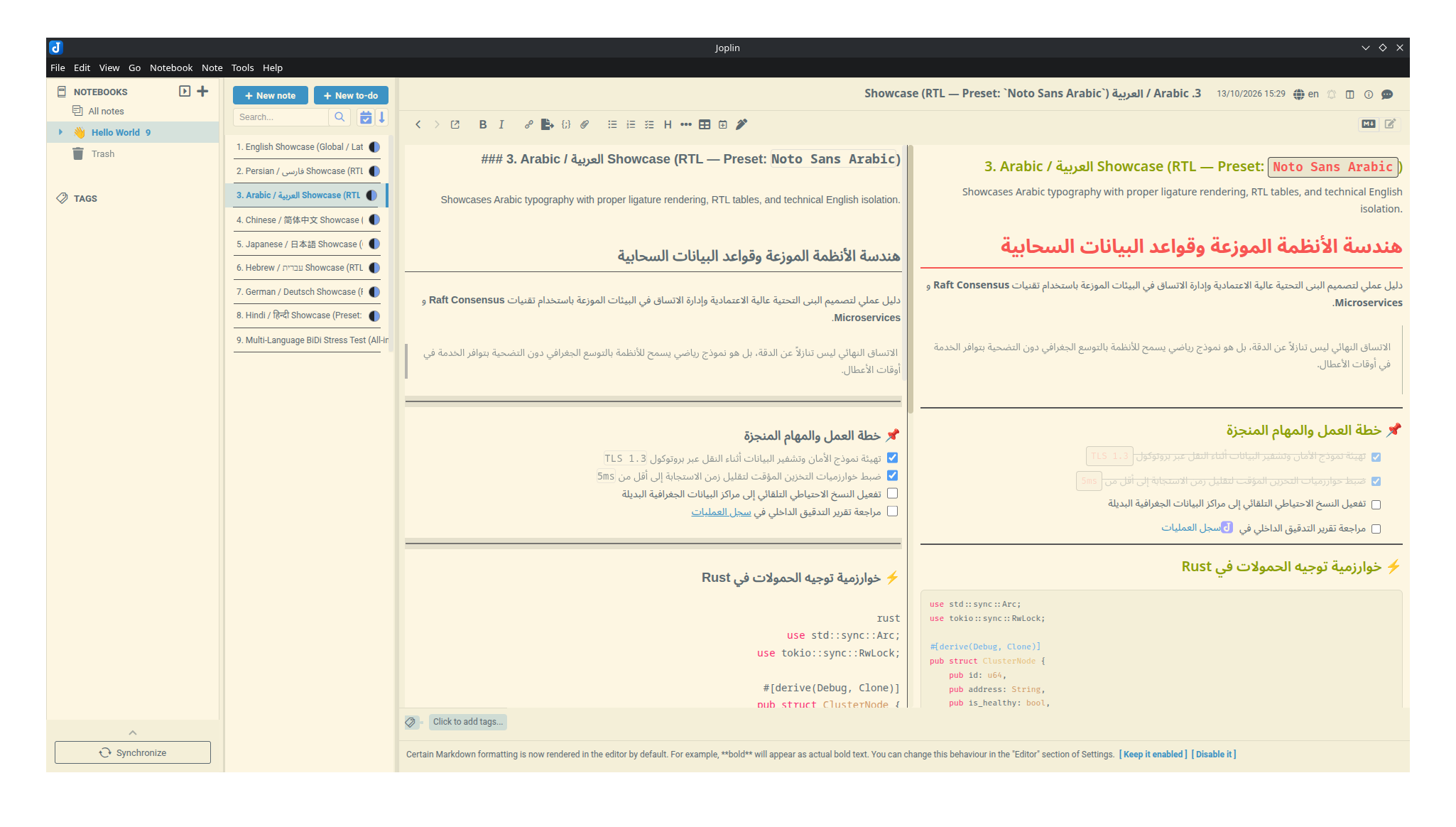Insert link to note icon
Screen dimensions: 1456x827
click(548, 125)
